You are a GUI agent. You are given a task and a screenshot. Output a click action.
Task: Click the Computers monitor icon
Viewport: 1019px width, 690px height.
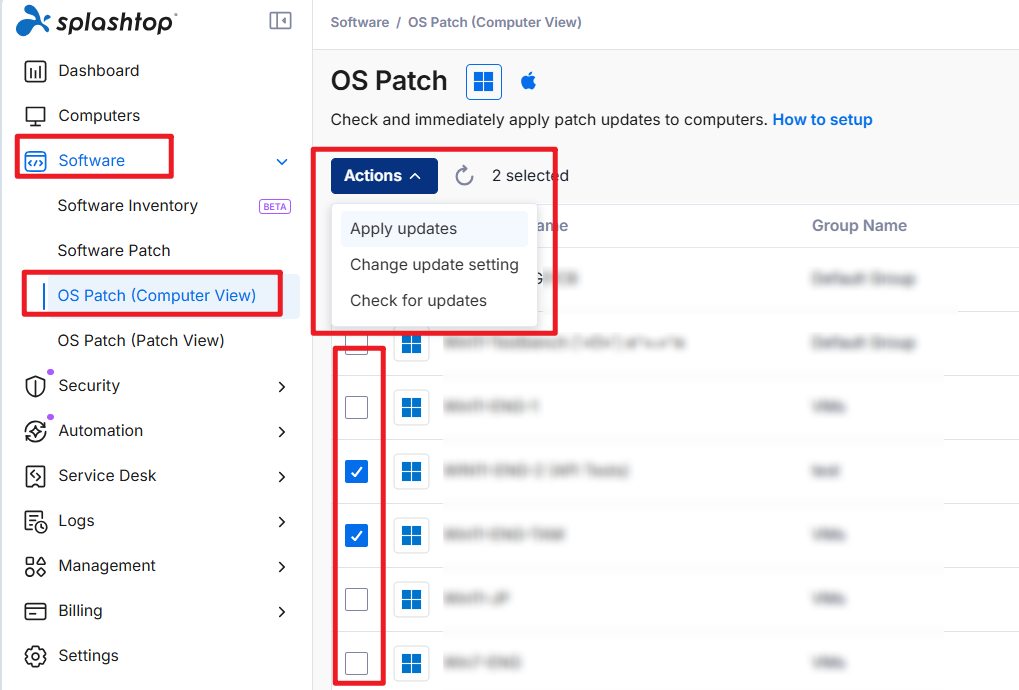pos(35,116)
